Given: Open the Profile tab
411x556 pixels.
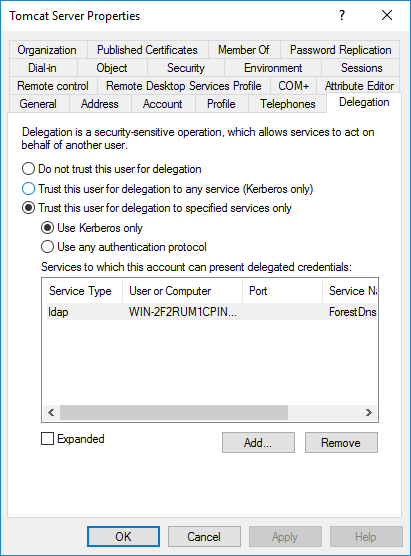Looking at the screenshot, I should pos(221,104).
